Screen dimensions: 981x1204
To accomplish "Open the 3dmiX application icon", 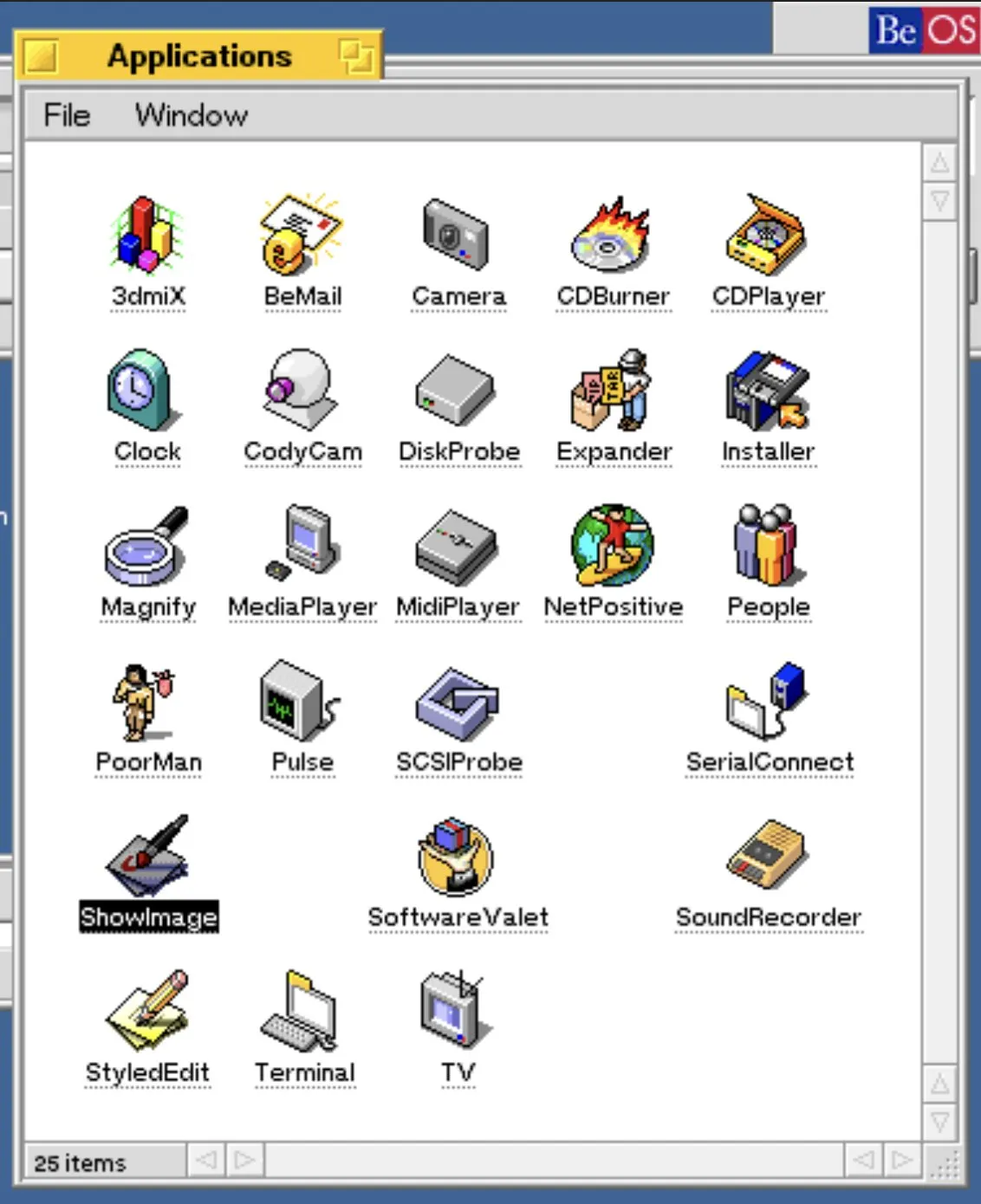I will (147, 235).
